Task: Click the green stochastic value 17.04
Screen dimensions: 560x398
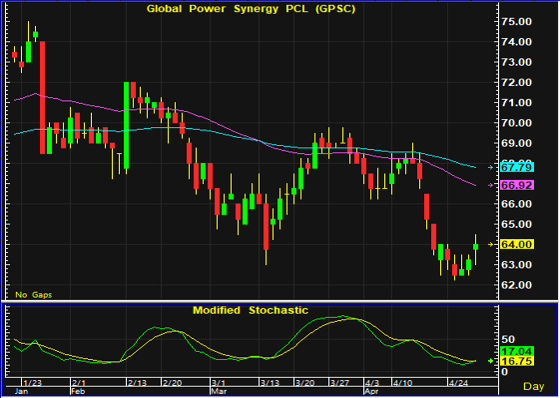Action: 517,351
